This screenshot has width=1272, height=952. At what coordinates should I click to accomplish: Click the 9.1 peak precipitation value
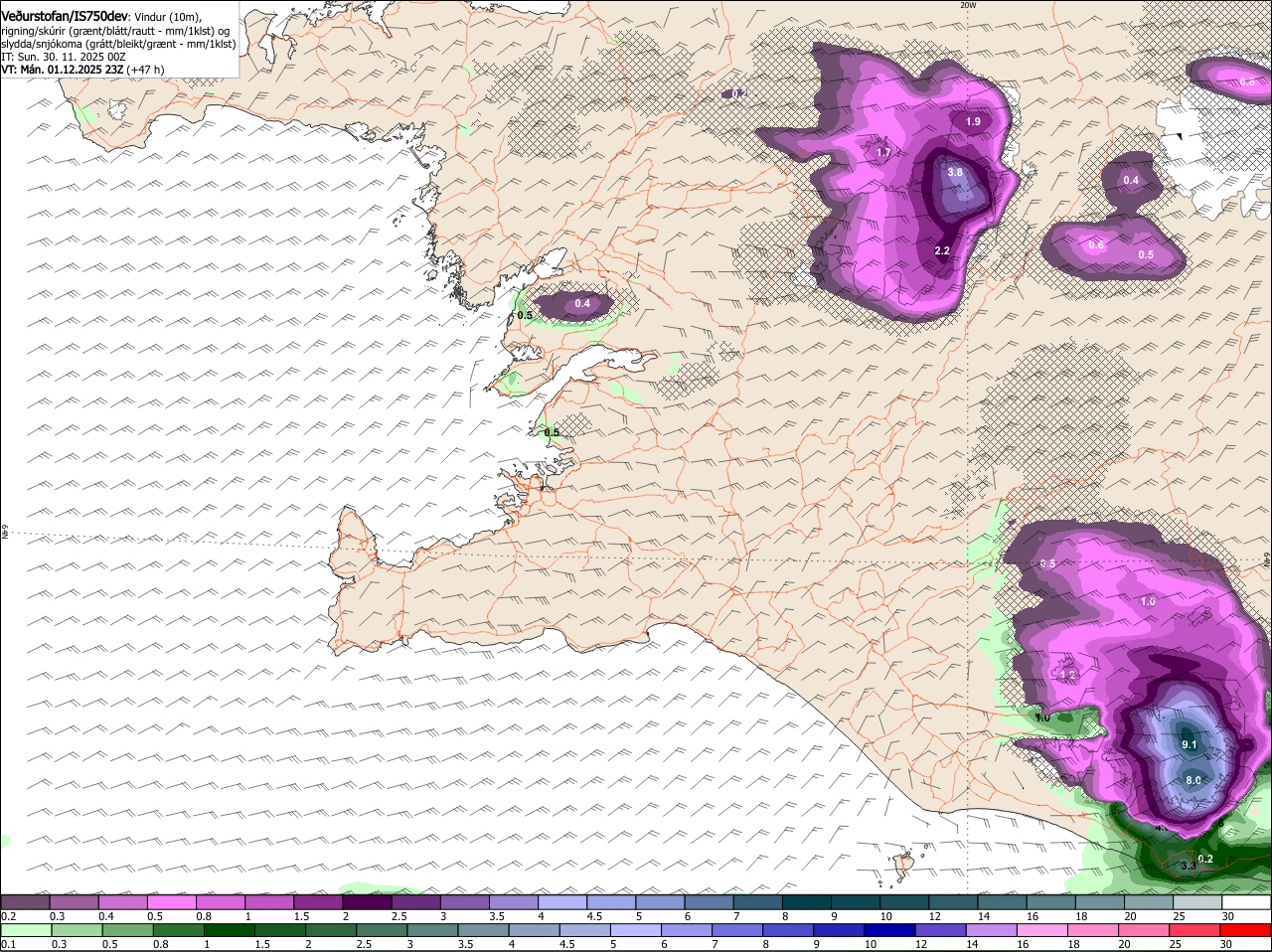[x=1190, y=744]
